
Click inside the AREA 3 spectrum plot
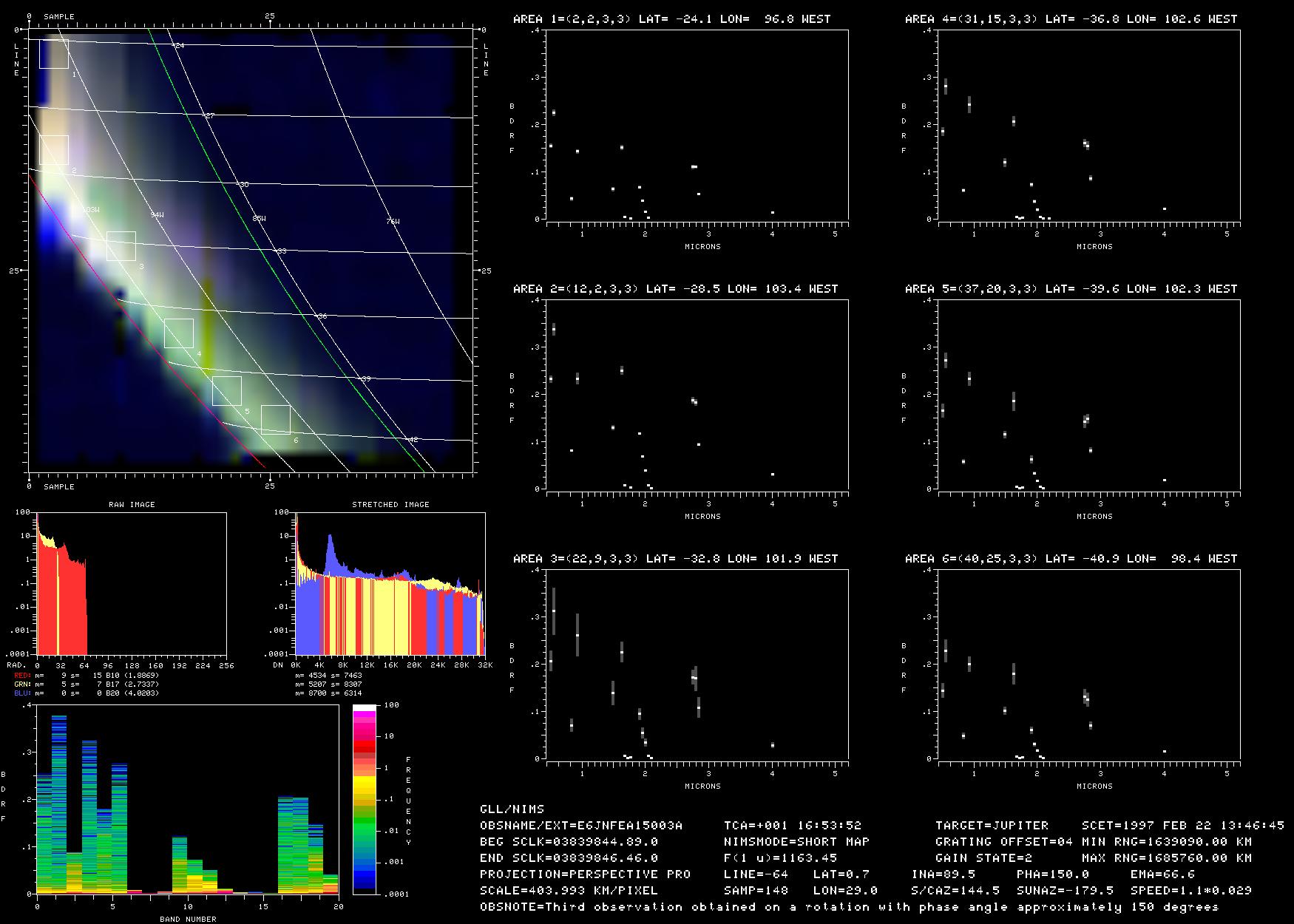coord(697,664)
